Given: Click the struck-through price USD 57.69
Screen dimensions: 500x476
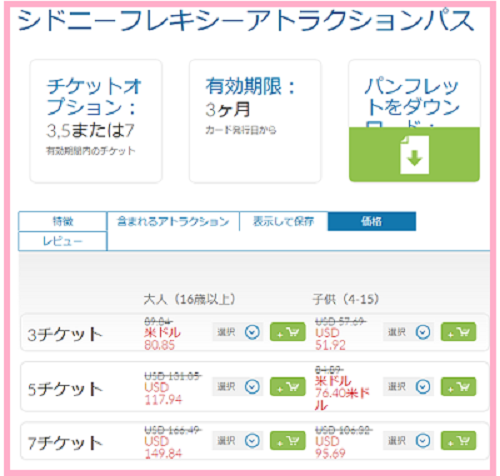Looking at the screenshot, I should 340,322.
